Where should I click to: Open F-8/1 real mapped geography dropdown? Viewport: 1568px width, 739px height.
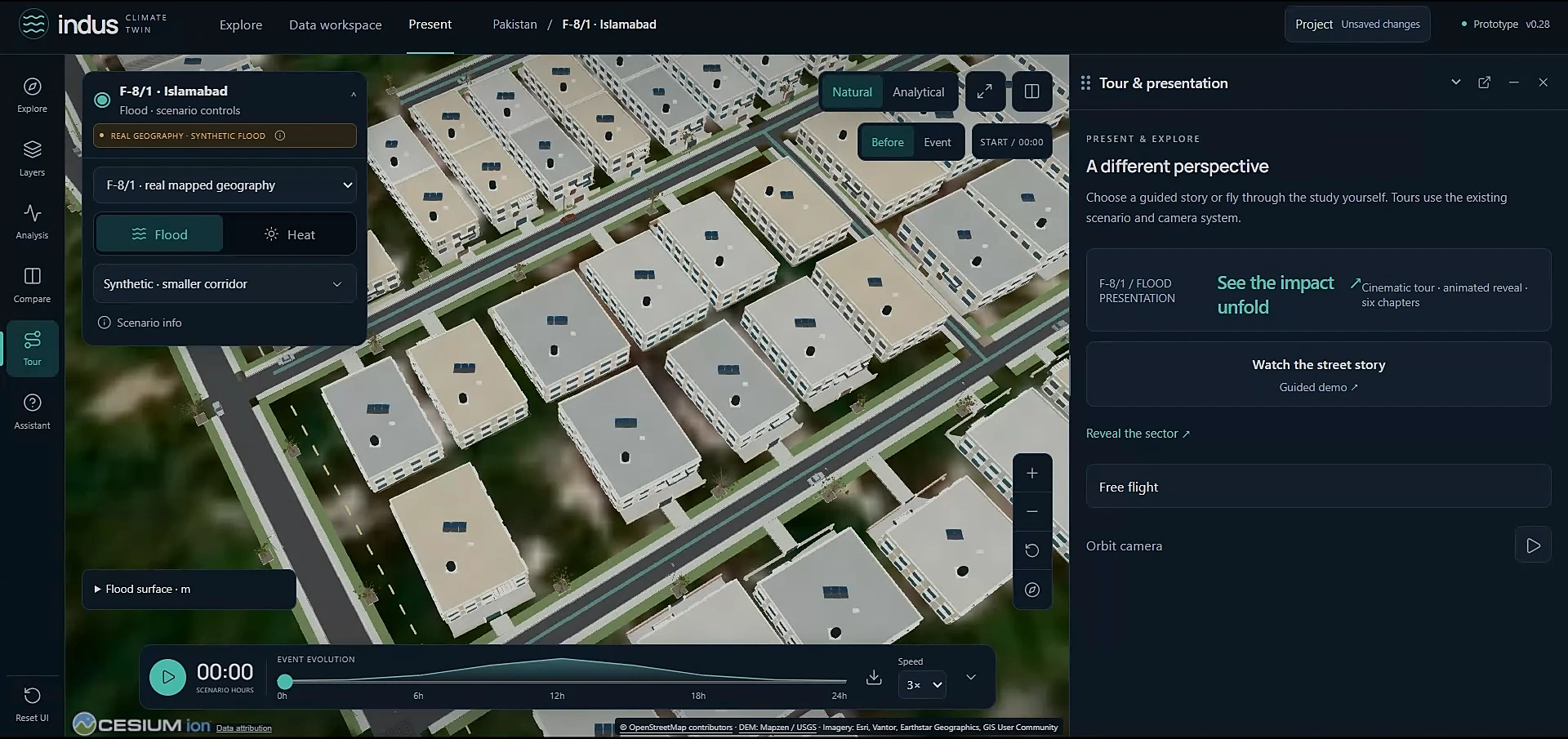(x=225, y=185)
